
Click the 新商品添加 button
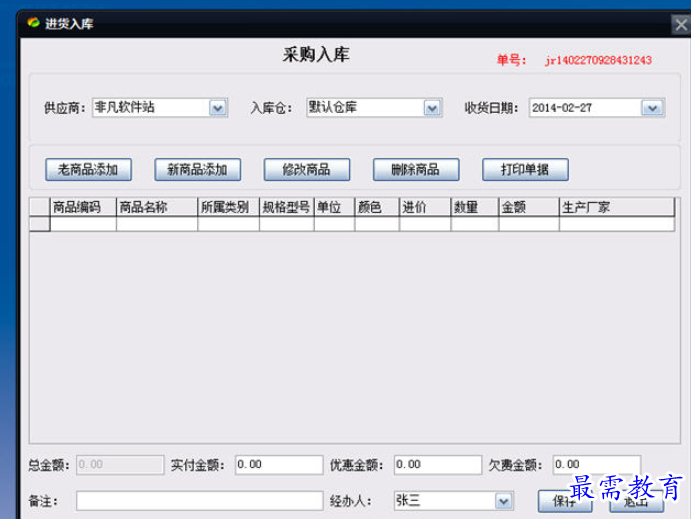coord(197,170)
